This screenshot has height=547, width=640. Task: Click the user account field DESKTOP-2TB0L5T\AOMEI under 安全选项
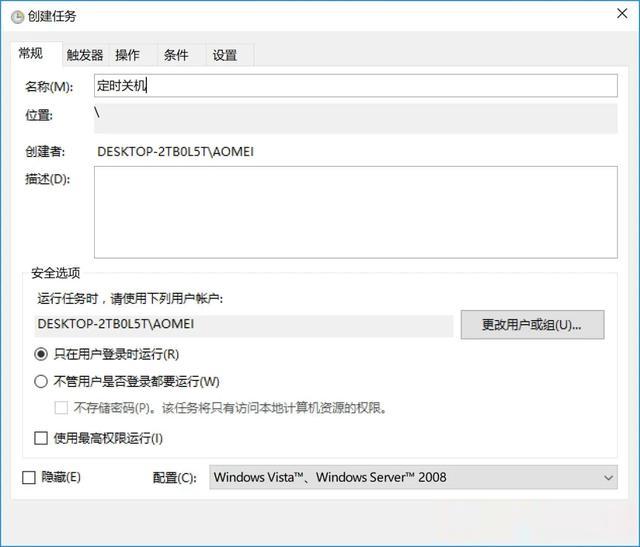[244, 325]
